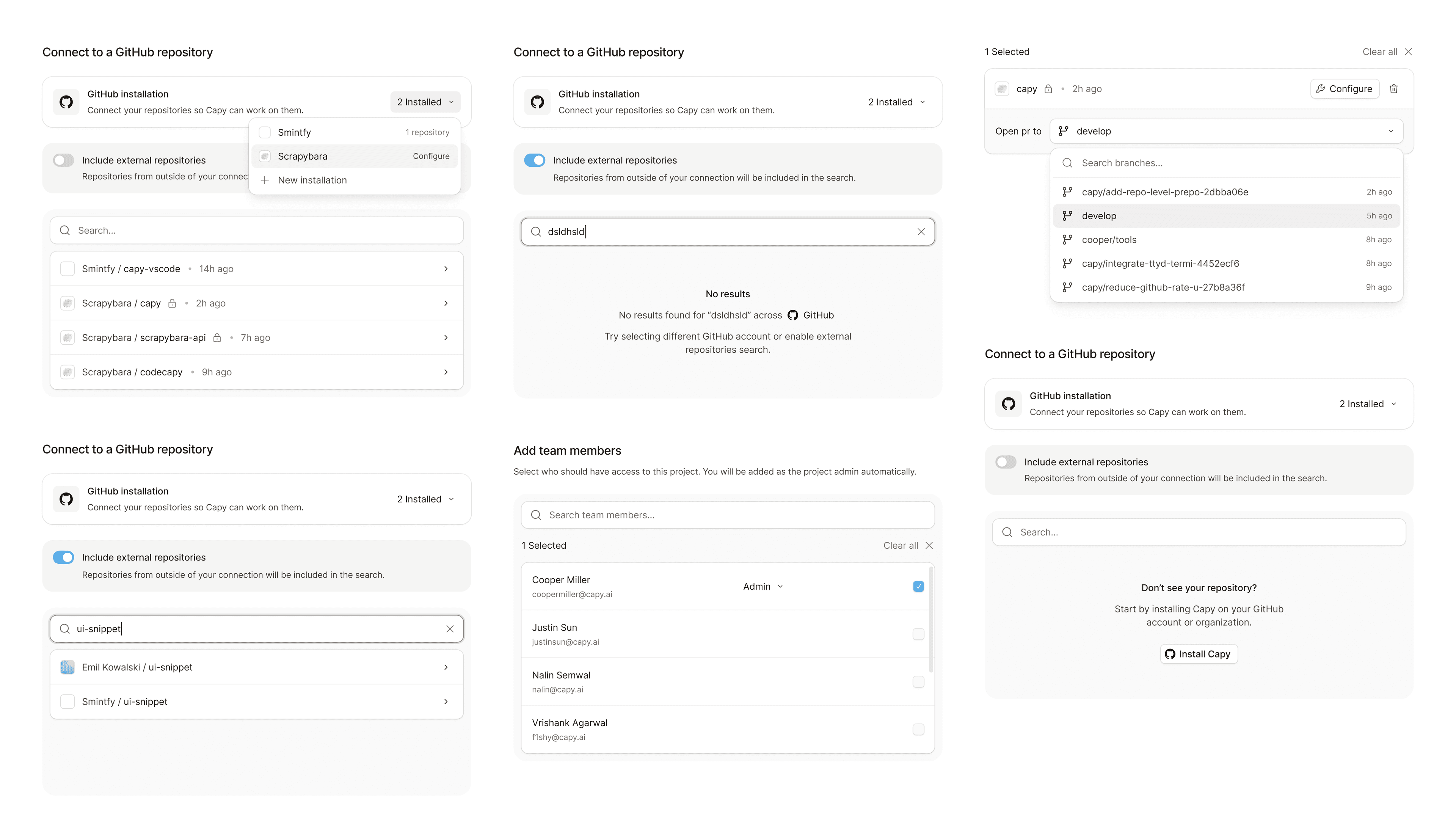Check the Smintfy / capy-vscode repository checkbox

click(67, 268)
